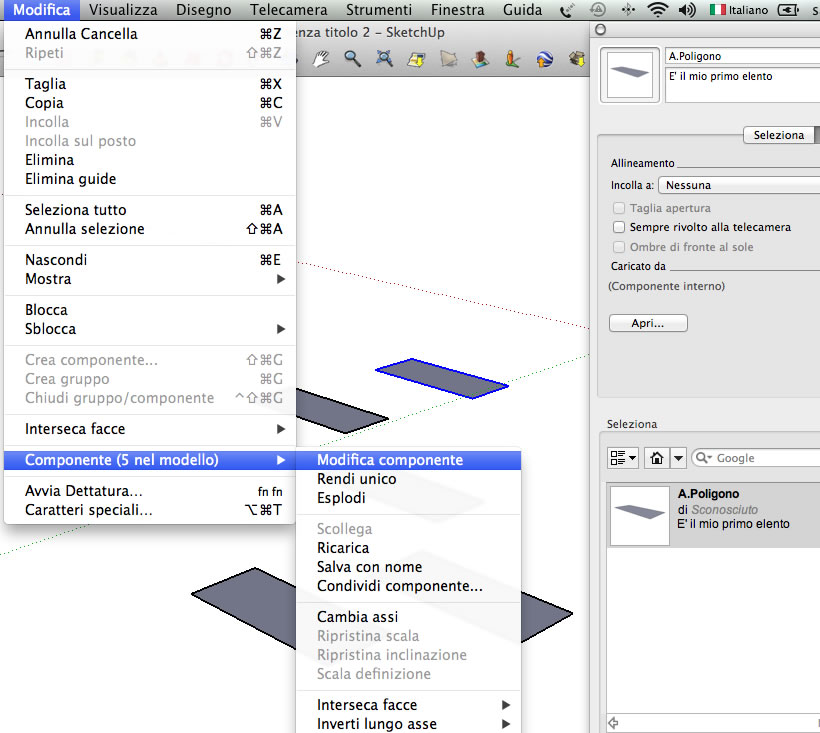The image size is (820, 733).
Task: Open the list view options dropdown
Action: tap(623, 458)
